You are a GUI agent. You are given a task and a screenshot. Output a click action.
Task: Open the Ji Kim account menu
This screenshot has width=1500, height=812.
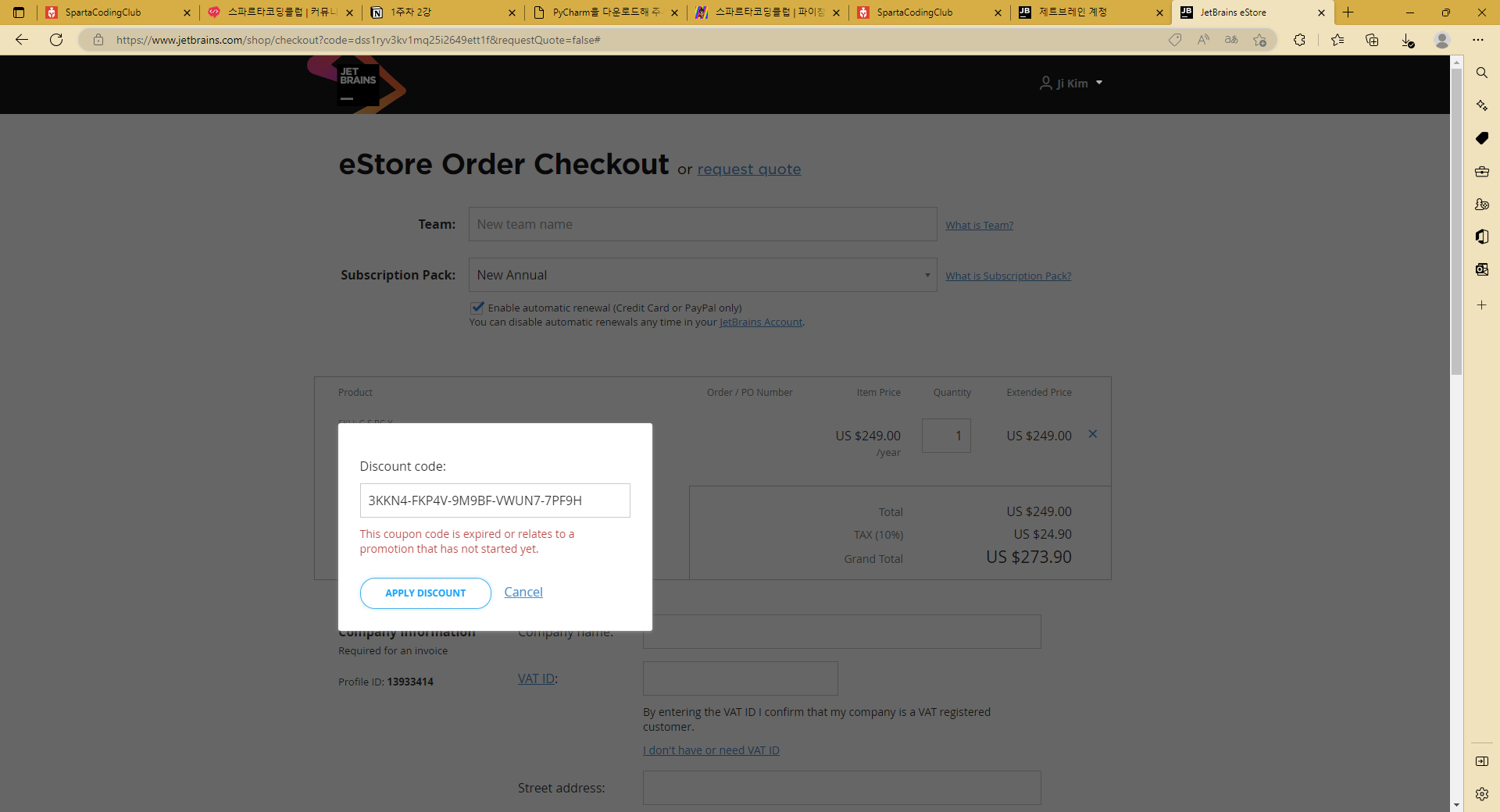click(x=1071, y=83)
